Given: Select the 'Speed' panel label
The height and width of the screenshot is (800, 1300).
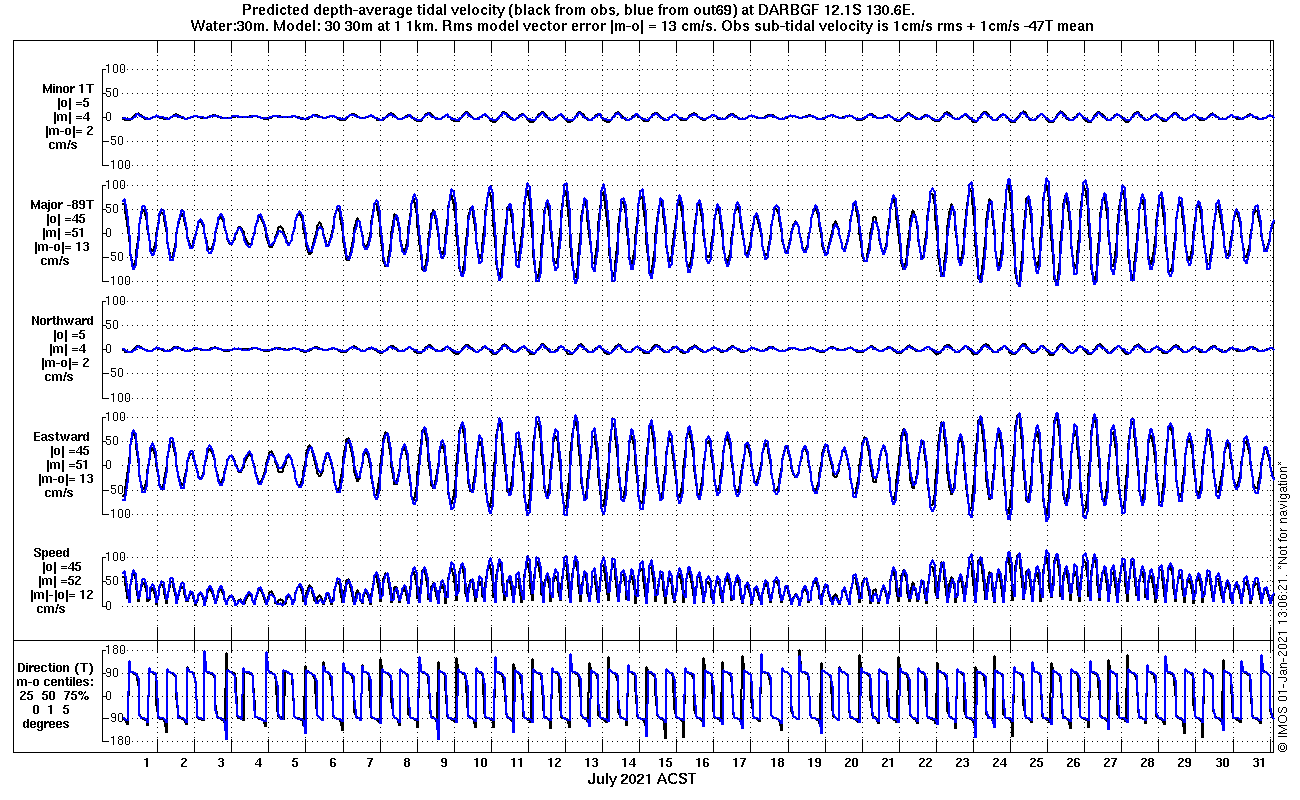Looking at the screenshot, I should click(52, 553).
